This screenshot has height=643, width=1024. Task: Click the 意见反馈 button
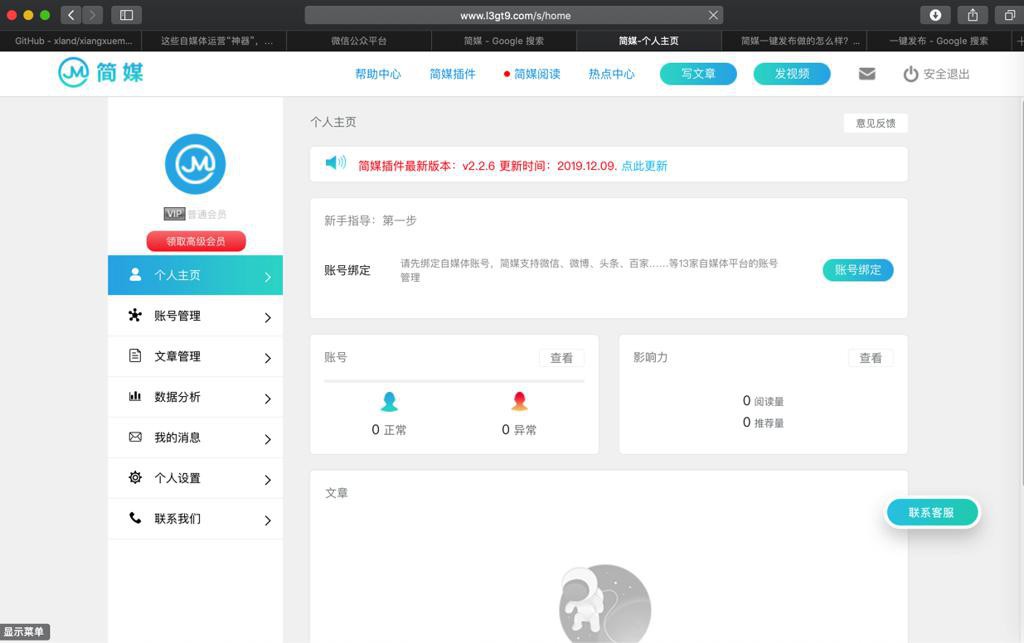tap(875, 123)
